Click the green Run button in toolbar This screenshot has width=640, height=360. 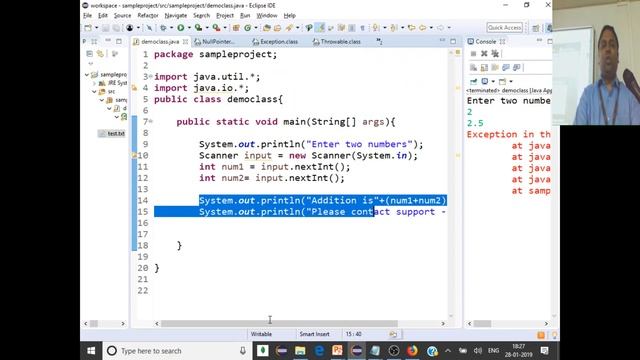pyautogui.click(x=180, y=28)
